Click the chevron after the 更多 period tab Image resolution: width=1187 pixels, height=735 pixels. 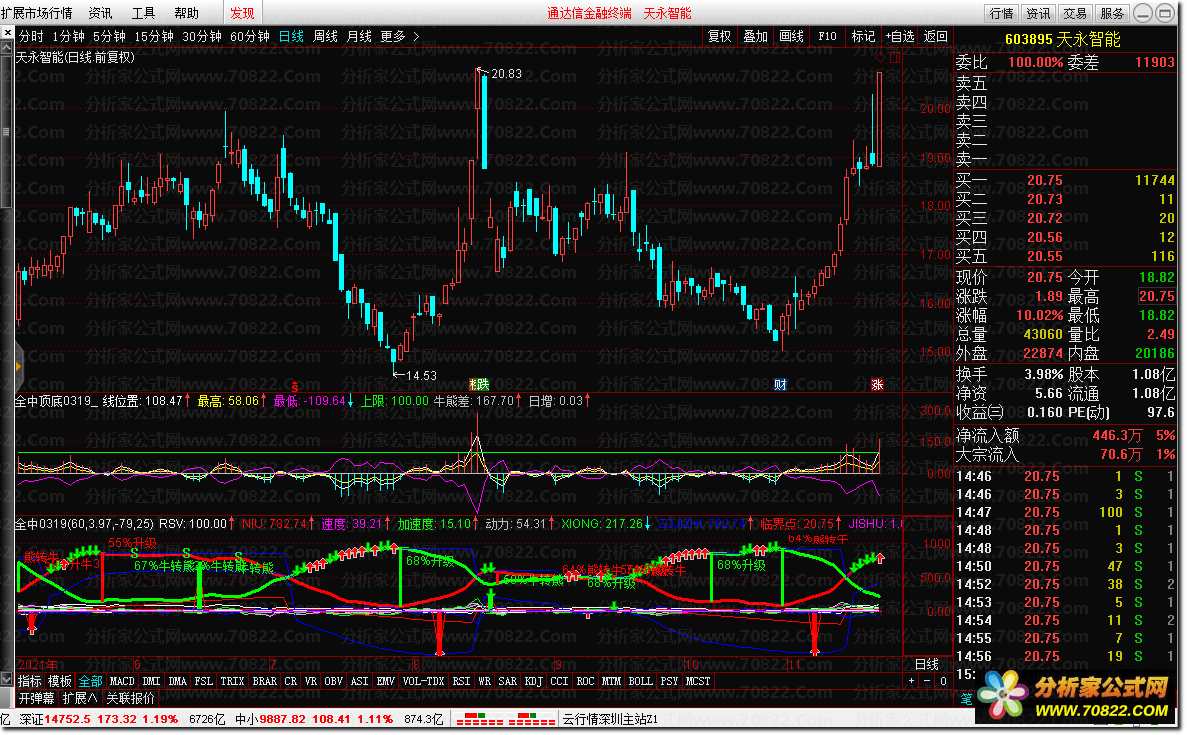(416, 36)
